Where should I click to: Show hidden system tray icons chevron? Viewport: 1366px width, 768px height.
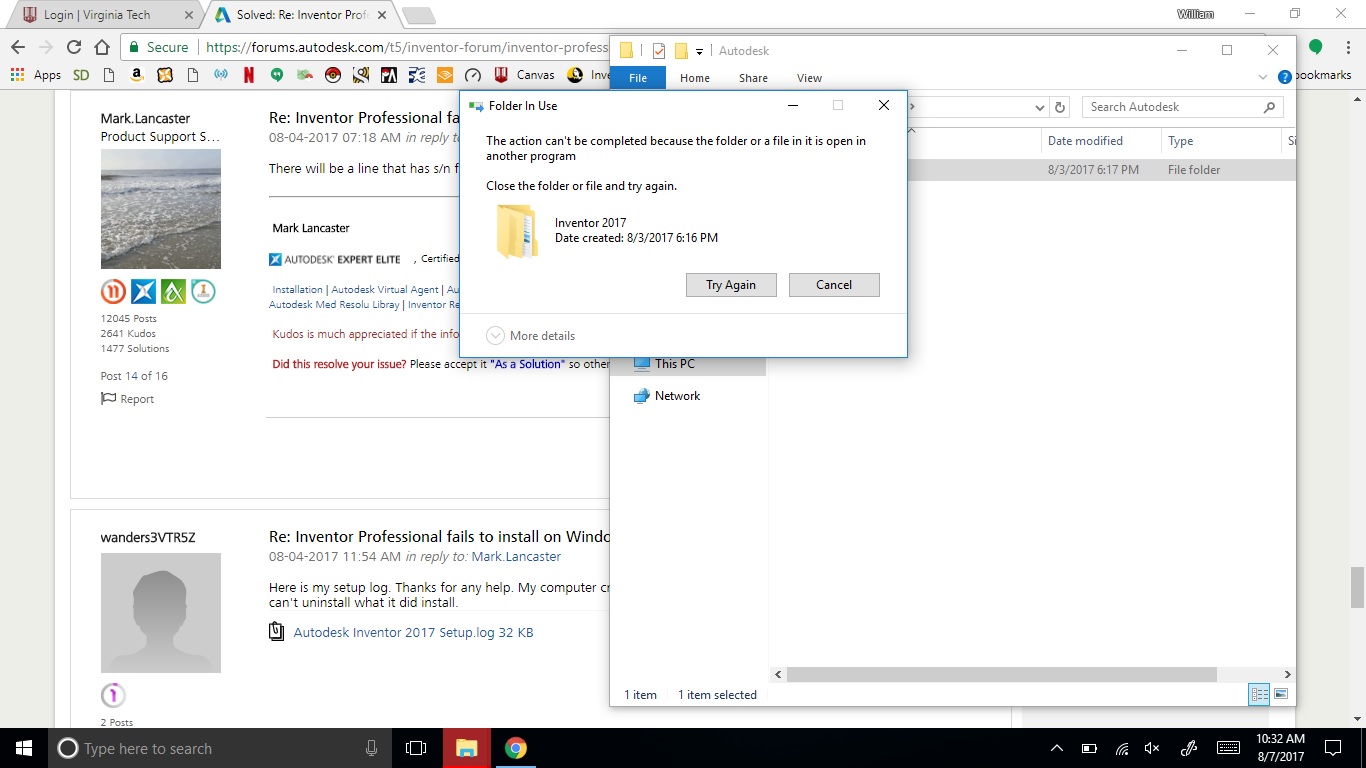[1057, 748]
